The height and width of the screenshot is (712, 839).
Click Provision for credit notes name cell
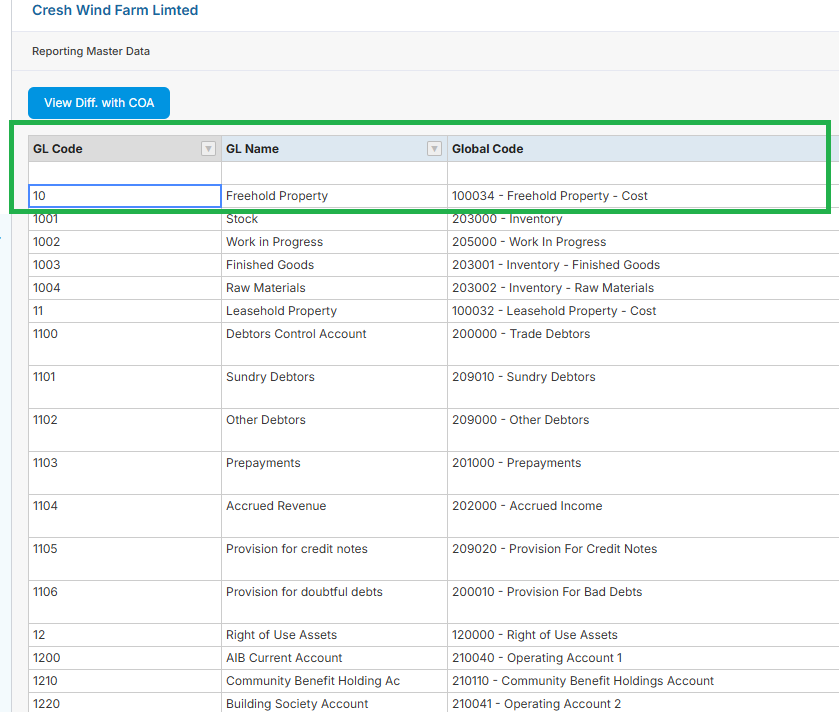point(334,559)
